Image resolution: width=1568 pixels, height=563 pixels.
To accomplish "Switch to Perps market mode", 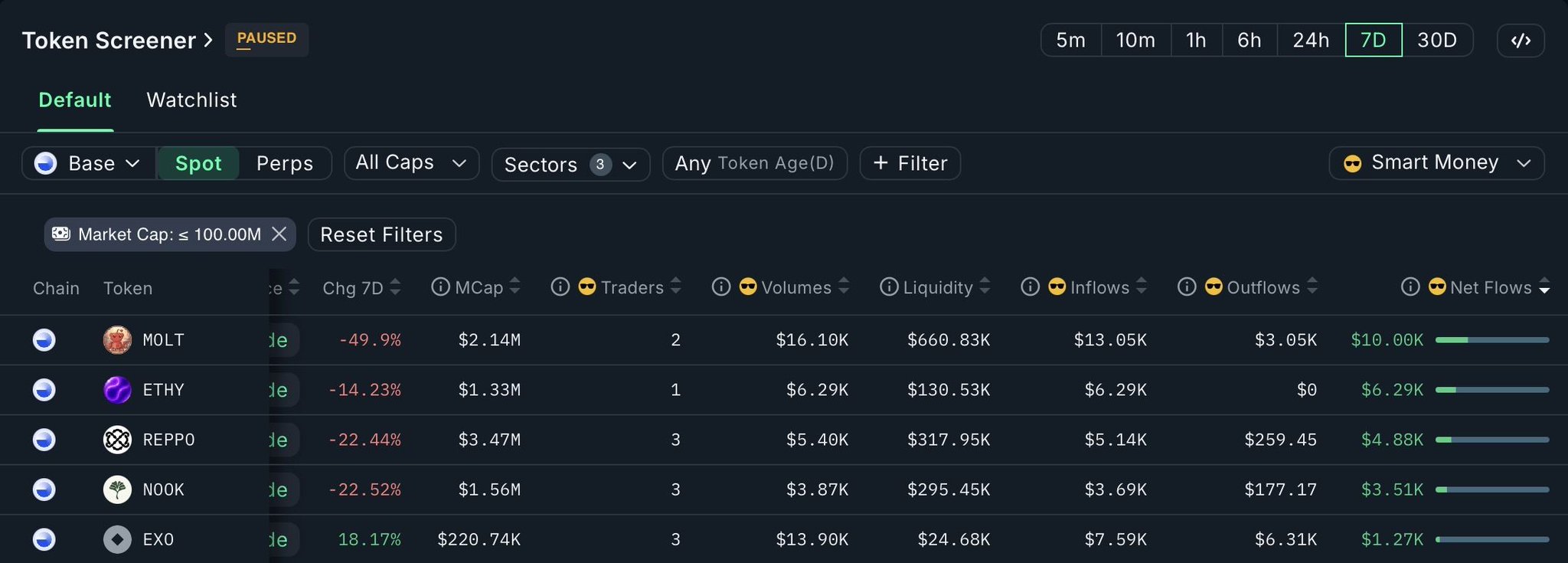I will click(284, 163).
